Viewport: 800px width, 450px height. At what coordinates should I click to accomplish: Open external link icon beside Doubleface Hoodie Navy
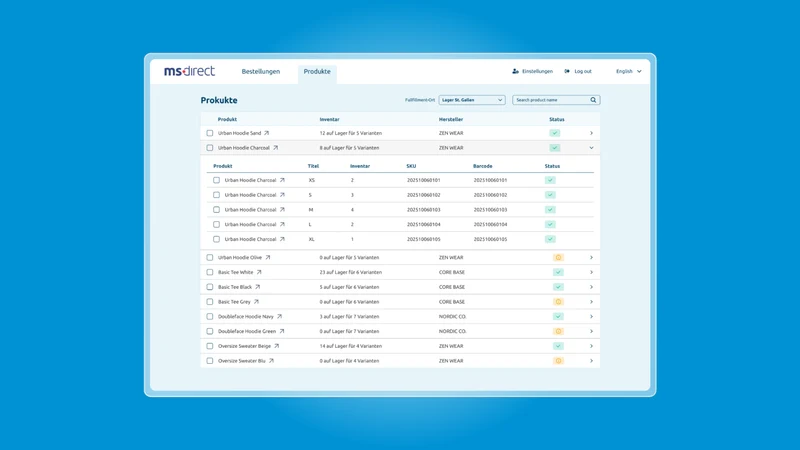tap(279, 317)
